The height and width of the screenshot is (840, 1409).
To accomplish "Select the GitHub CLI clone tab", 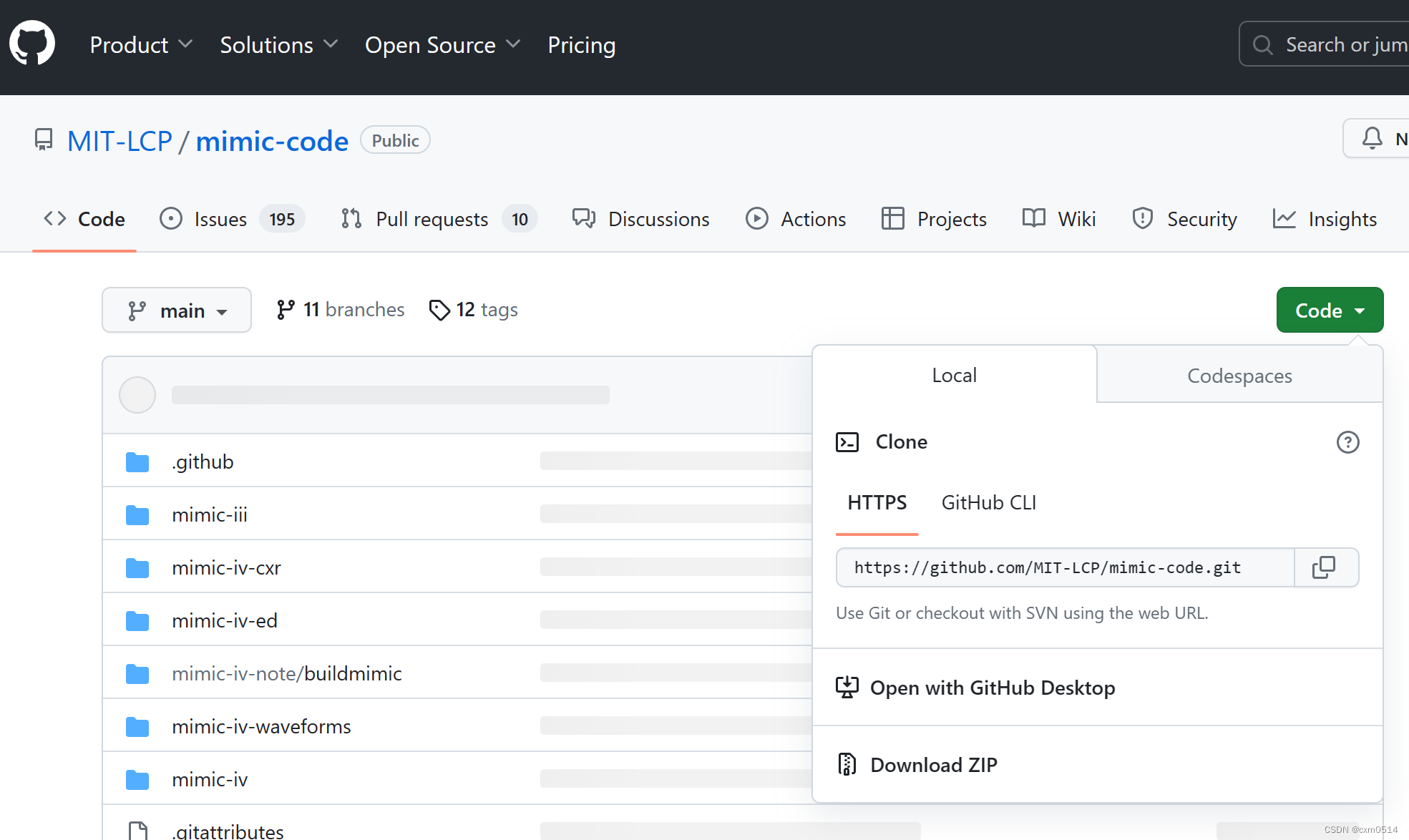I will pos(988,502).
